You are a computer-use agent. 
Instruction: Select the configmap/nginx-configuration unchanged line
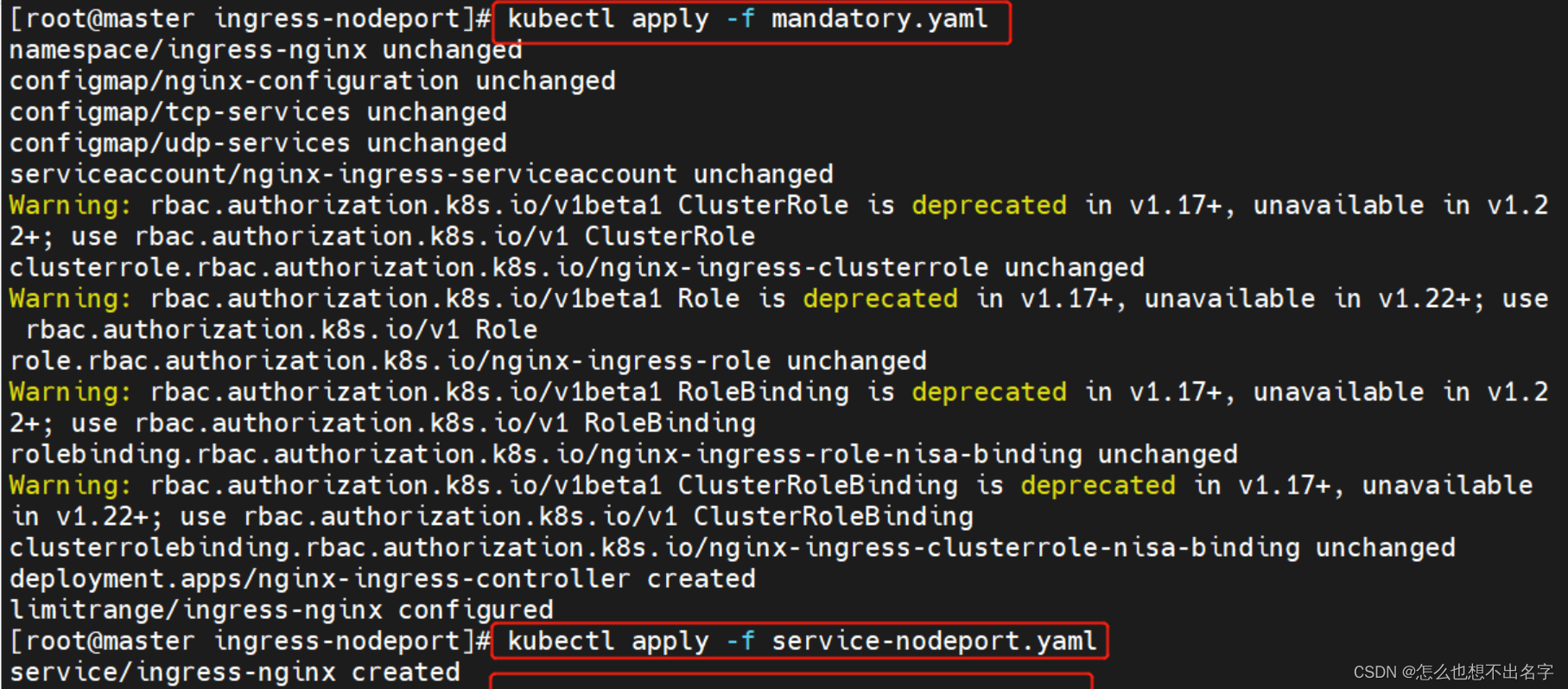[x=313, y=81]
